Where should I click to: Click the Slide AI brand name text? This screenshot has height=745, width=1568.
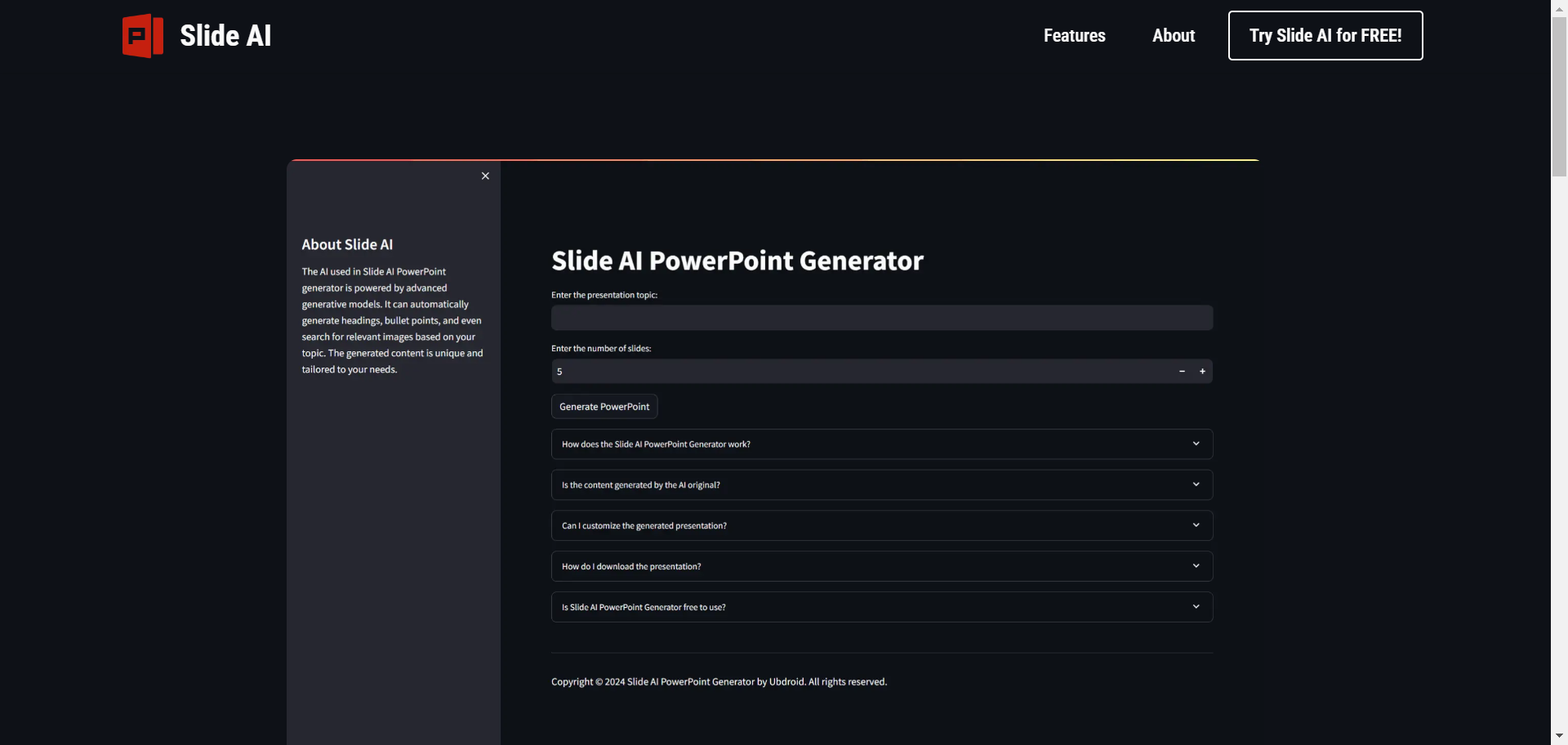[225, 36]
